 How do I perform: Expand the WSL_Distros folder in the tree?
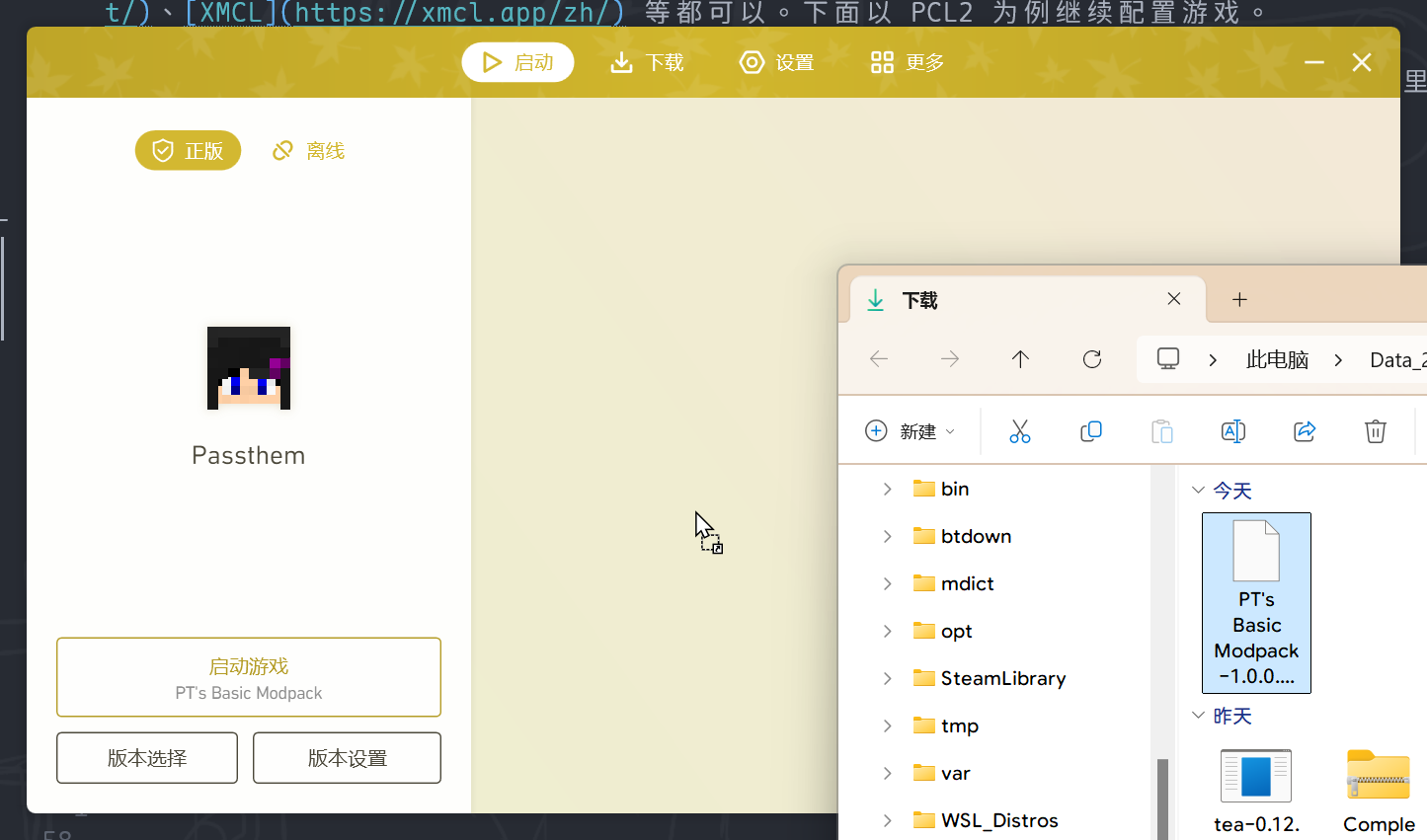click(887, 820)
